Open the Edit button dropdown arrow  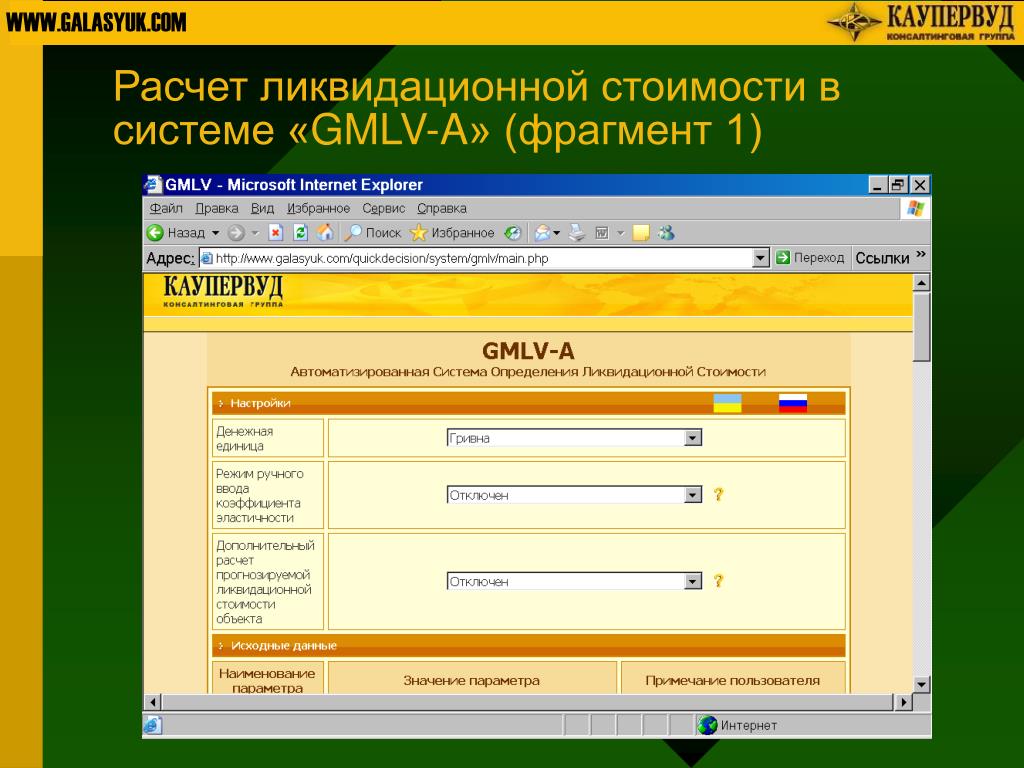tap(620, 232)
